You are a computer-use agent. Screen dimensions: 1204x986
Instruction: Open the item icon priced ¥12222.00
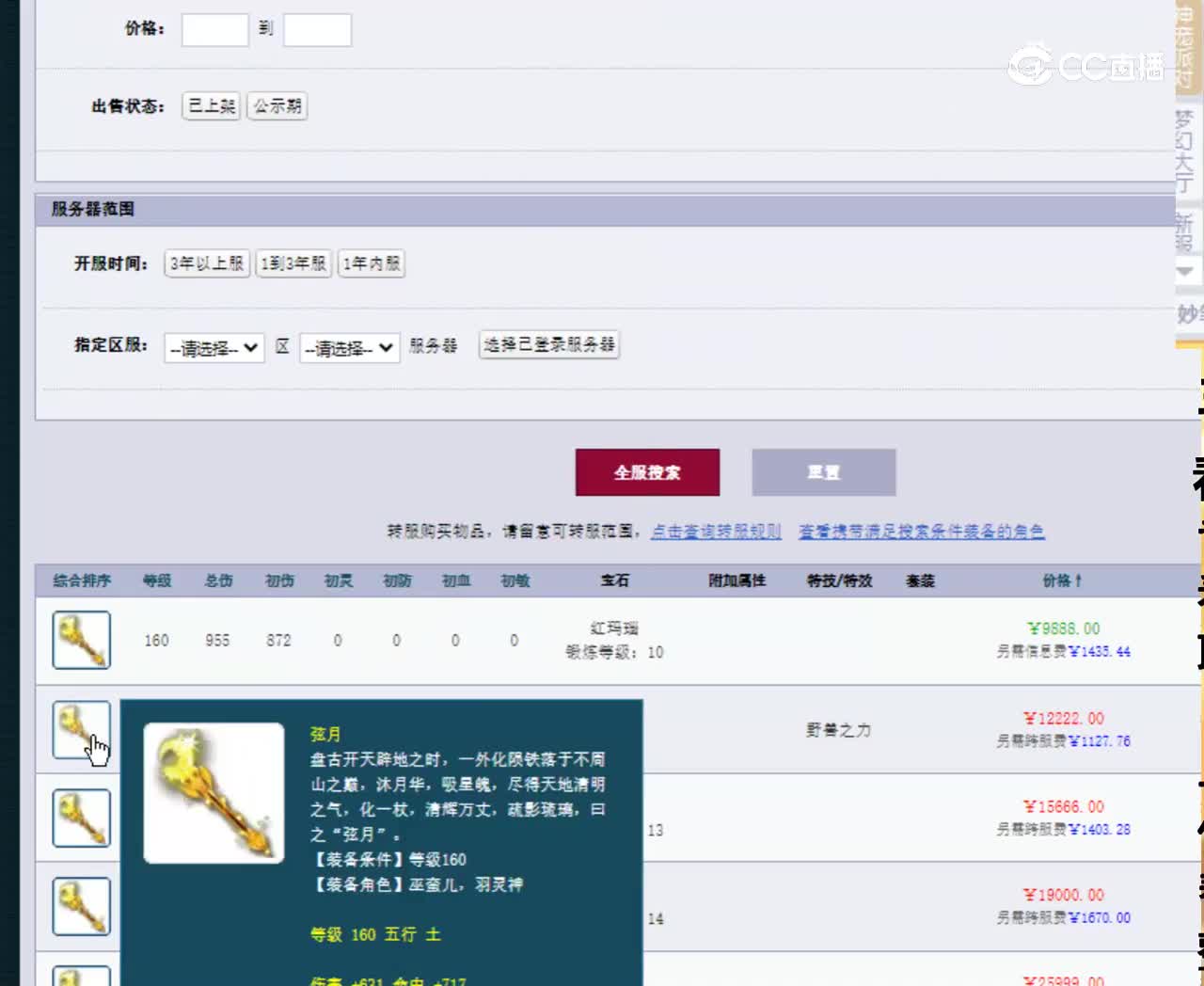81,729
